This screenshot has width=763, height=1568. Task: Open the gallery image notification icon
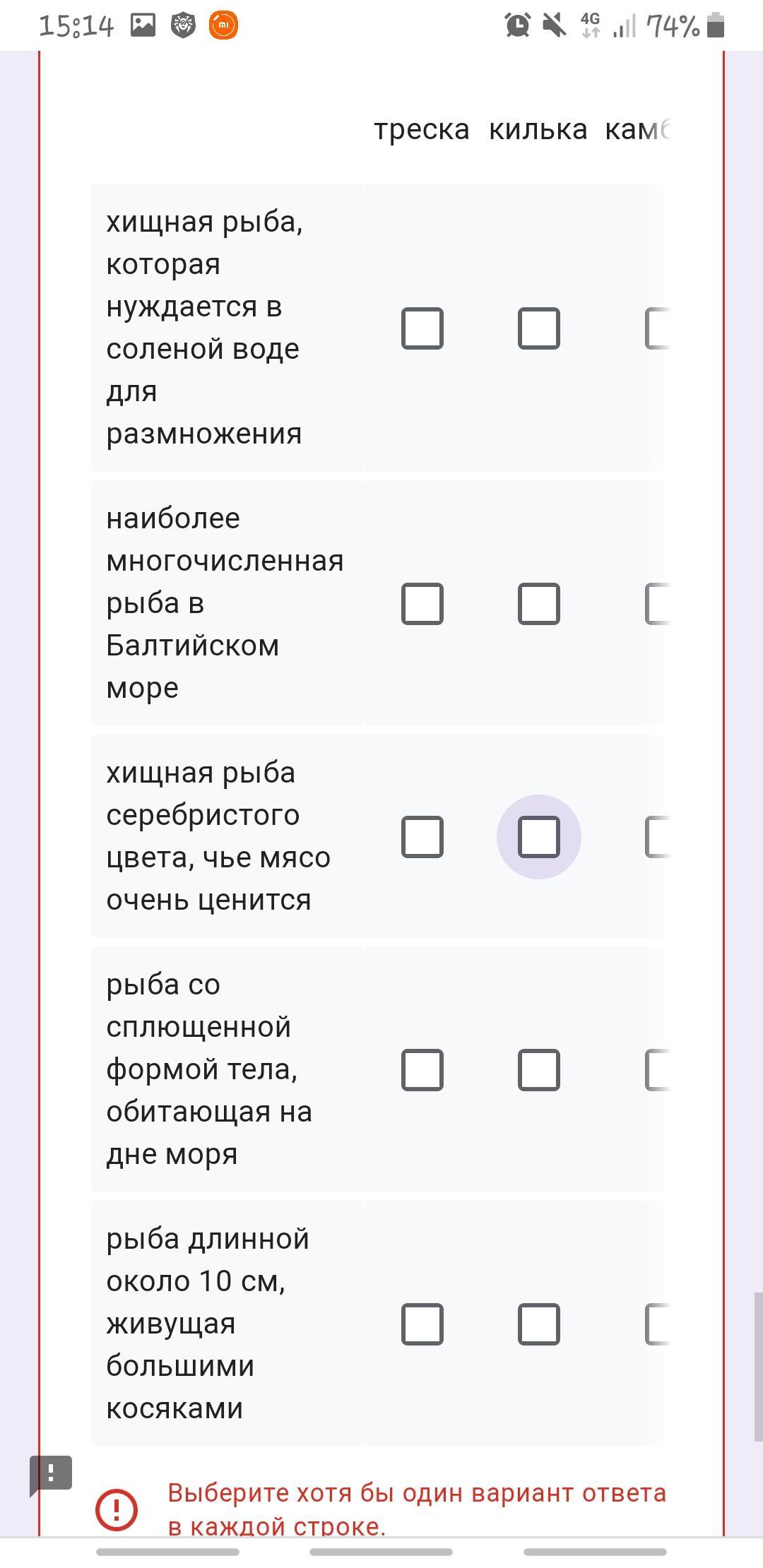[x=143, y=25]
